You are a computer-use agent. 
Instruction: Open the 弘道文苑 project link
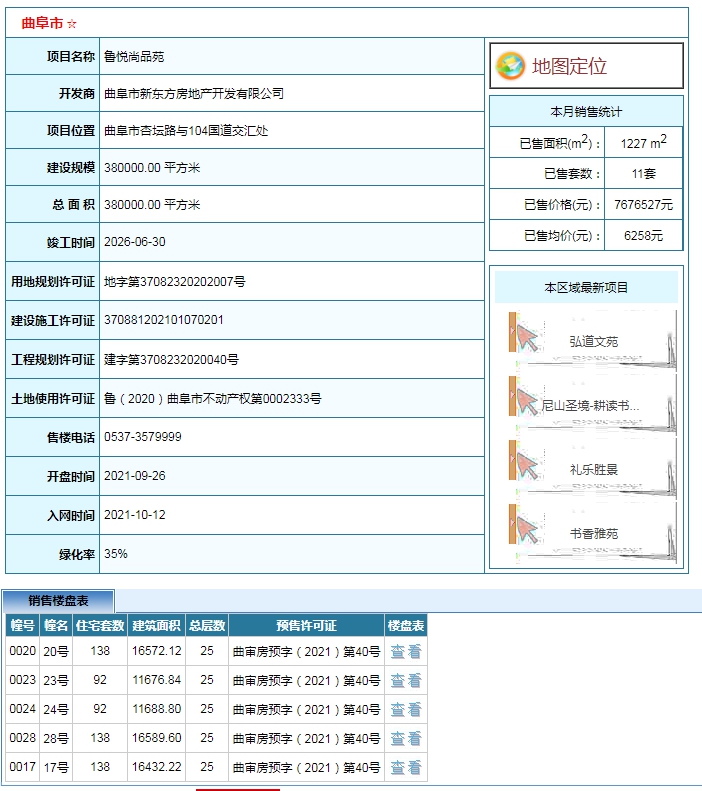(x=594, y=342)
